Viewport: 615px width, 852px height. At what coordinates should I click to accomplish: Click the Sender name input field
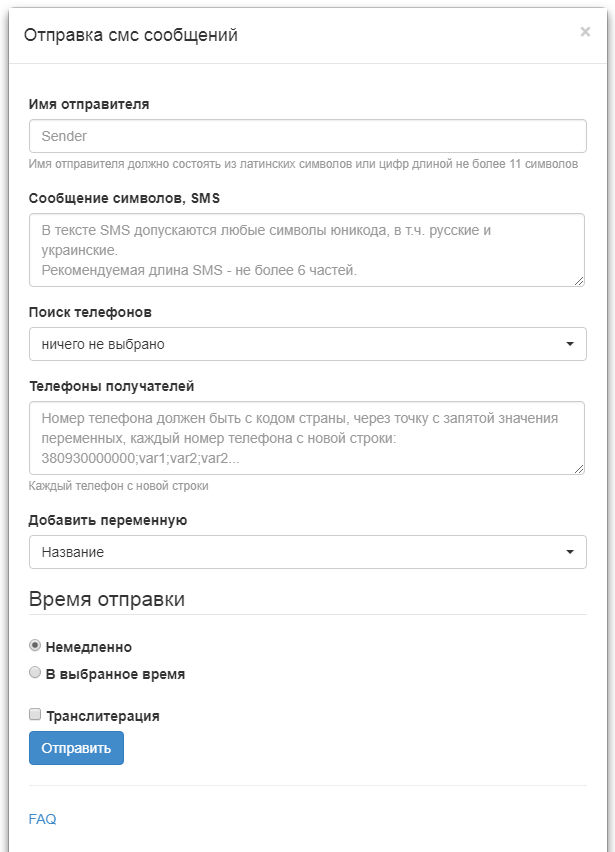click(x=308, y=136)
